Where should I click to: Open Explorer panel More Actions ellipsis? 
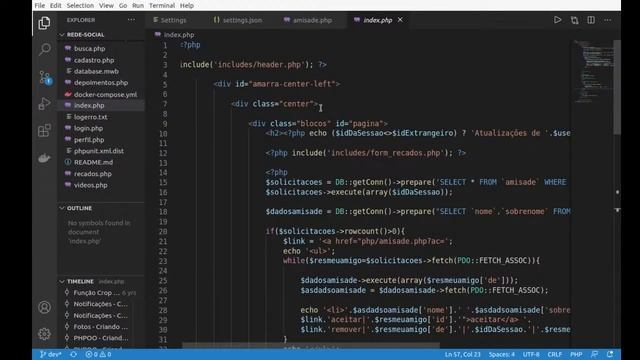click(131, 20)
